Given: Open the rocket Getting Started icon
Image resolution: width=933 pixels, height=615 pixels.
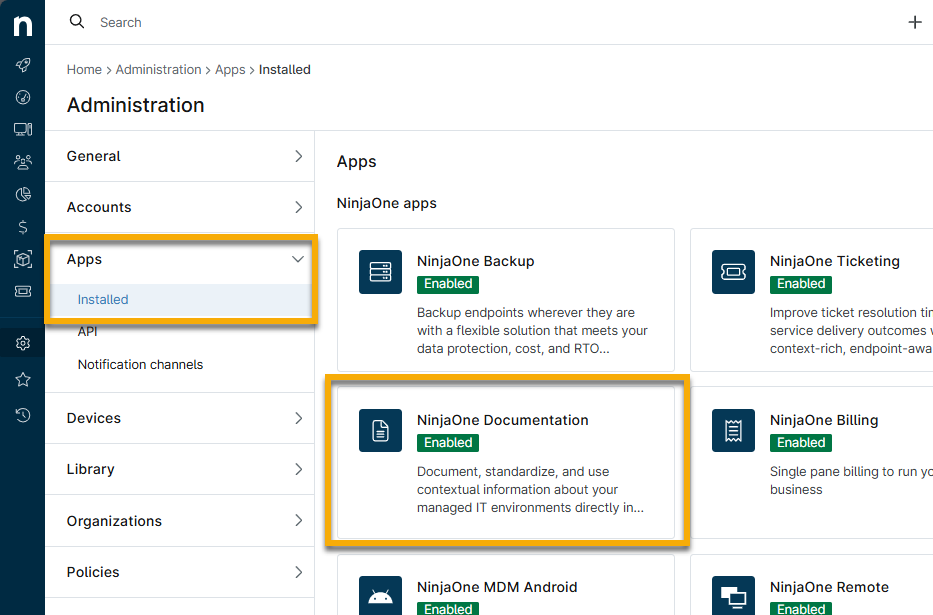Looking at the screenshot, I should click(23, 65).
